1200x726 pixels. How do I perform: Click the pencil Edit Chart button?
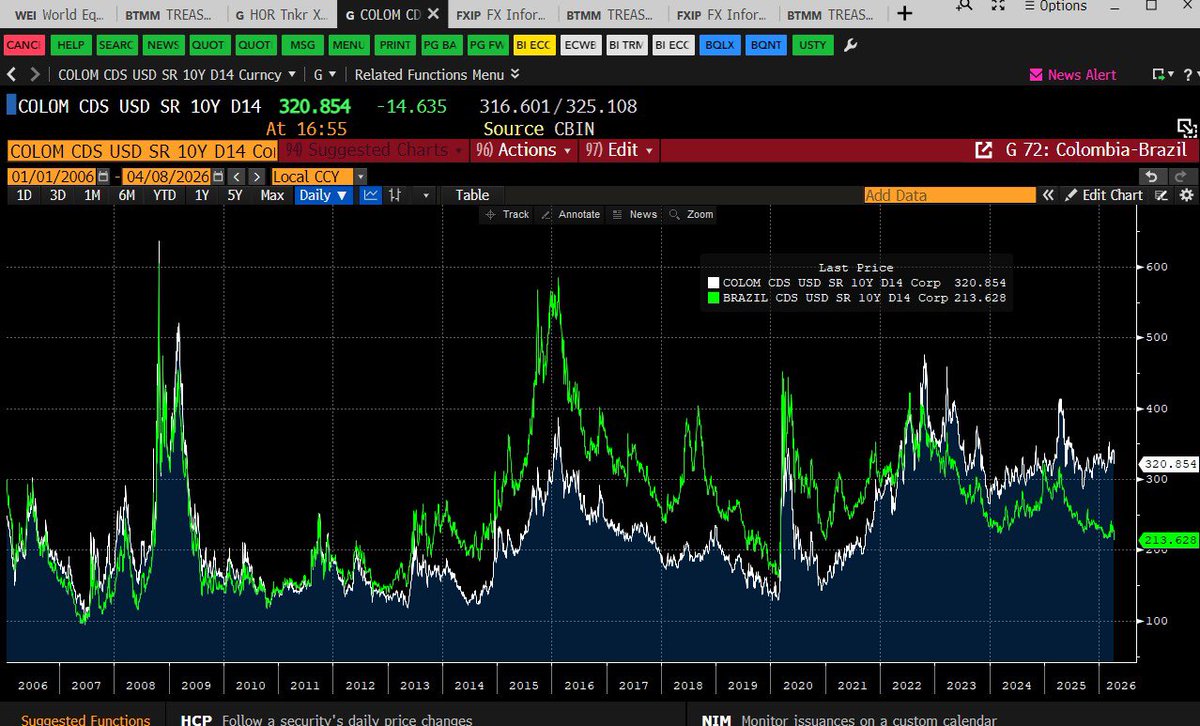coord(1104,195)
